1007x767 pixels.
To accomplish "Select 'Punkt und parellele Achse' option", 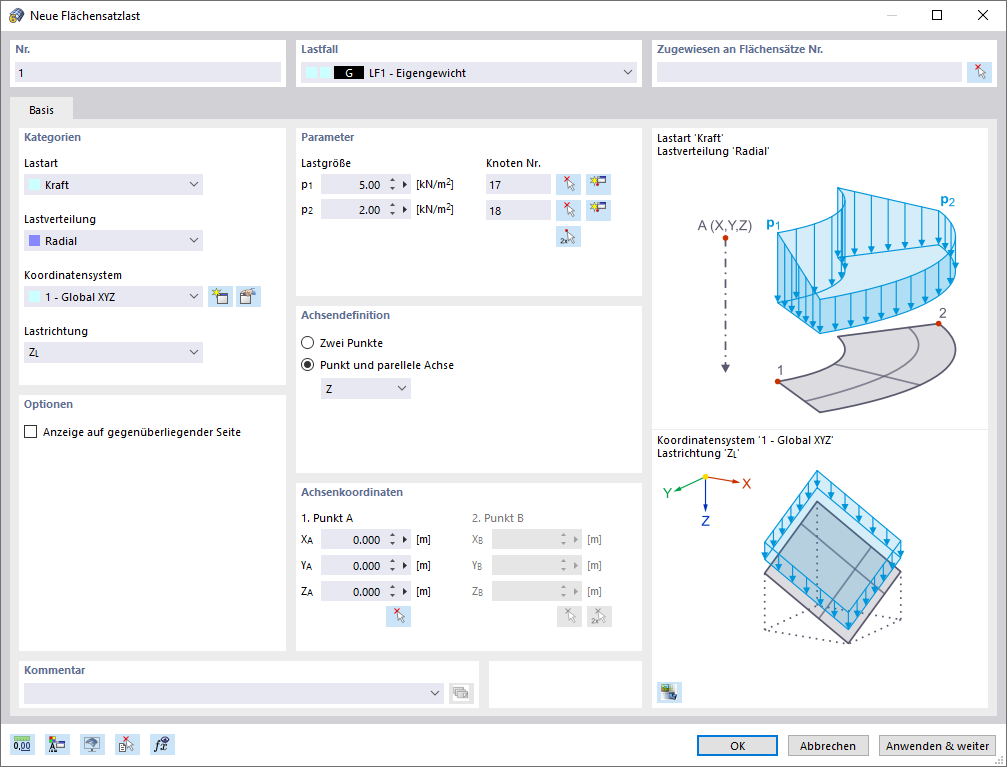I will pyautogui.click(x=308, y=365).
